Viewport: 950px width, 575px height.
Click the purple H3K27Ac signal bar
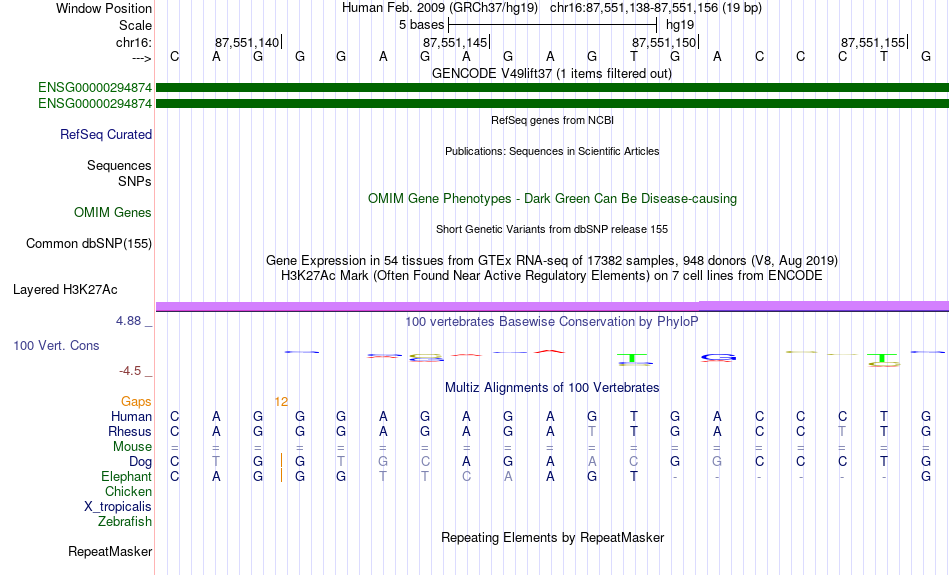pos(552,306)
